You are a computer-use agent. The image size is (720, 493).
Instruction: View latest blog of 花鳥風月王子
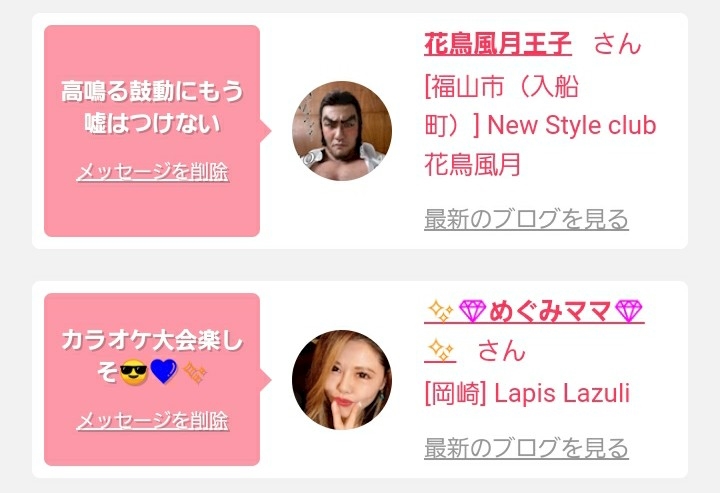(526, 219)
